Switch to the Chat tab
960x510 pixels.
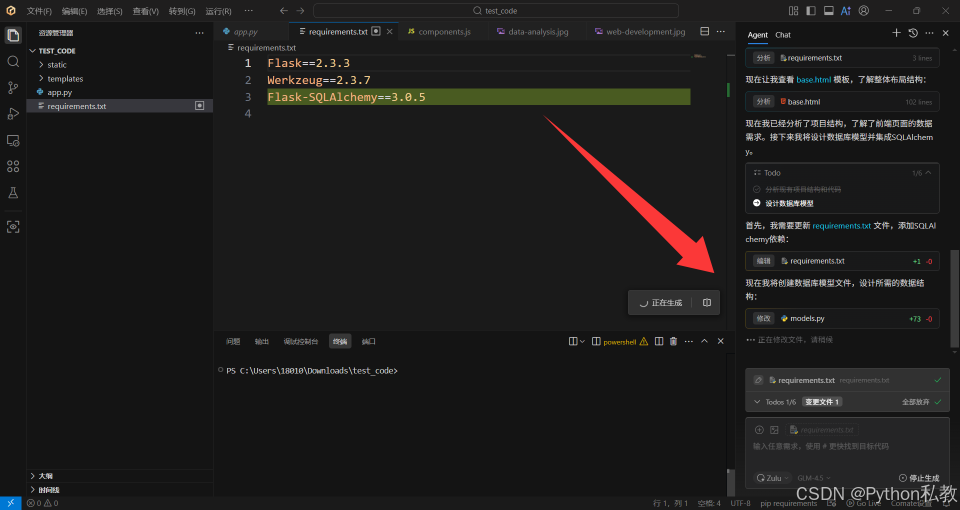[x=783, y=35]
